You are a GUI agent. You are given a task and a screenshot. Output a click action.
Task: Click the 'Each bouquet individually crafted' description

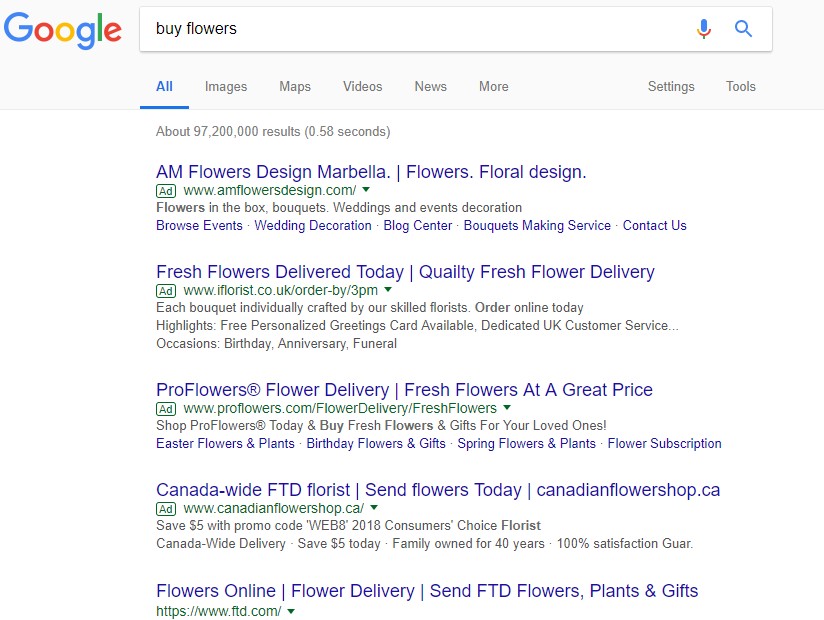369,307
